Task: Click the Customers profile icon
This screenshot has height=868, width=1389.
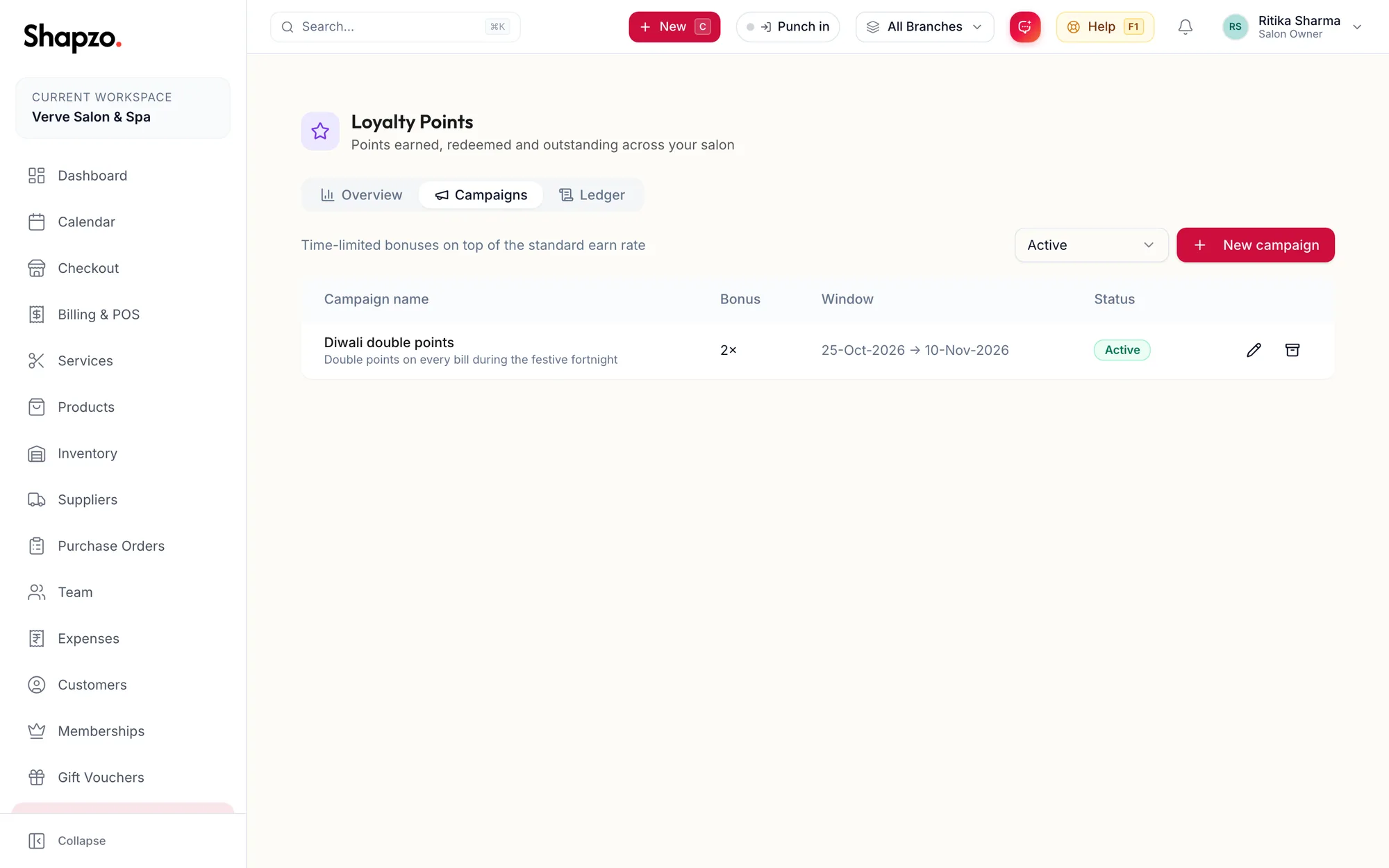Action: point(37,685)
